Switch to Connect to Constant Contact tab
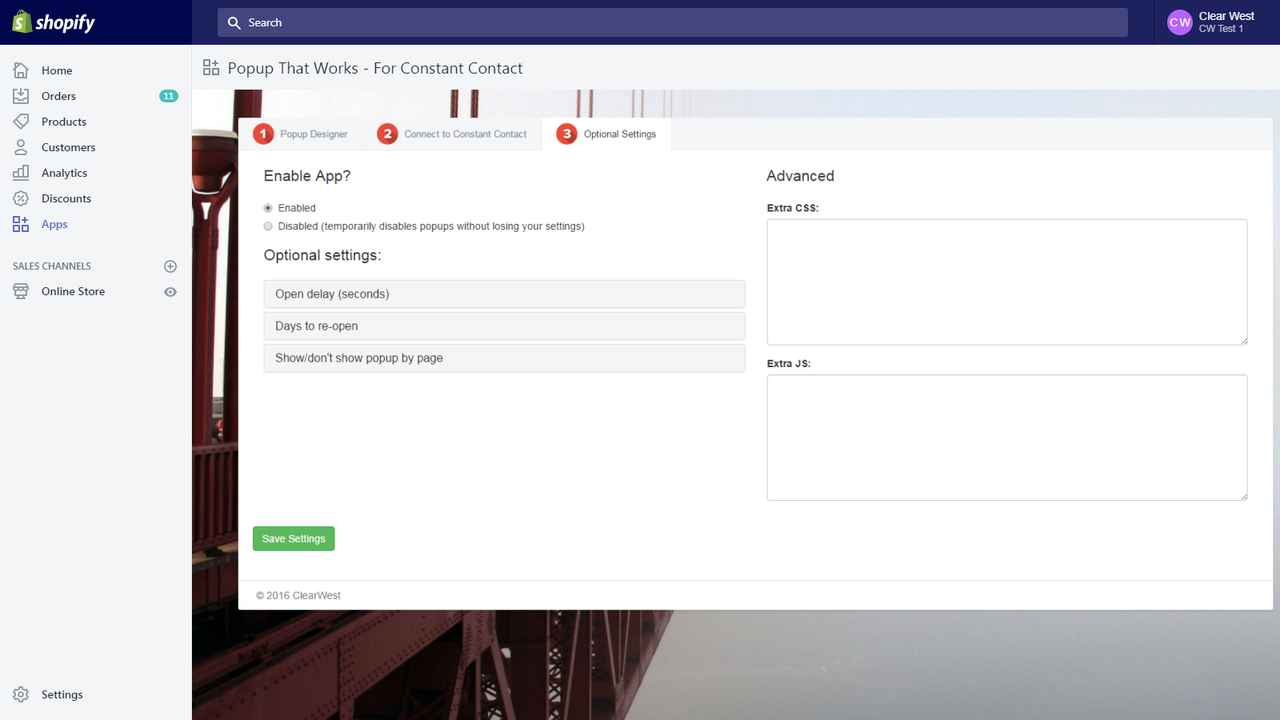The image size is (1280, 720). tap(452, 134)
